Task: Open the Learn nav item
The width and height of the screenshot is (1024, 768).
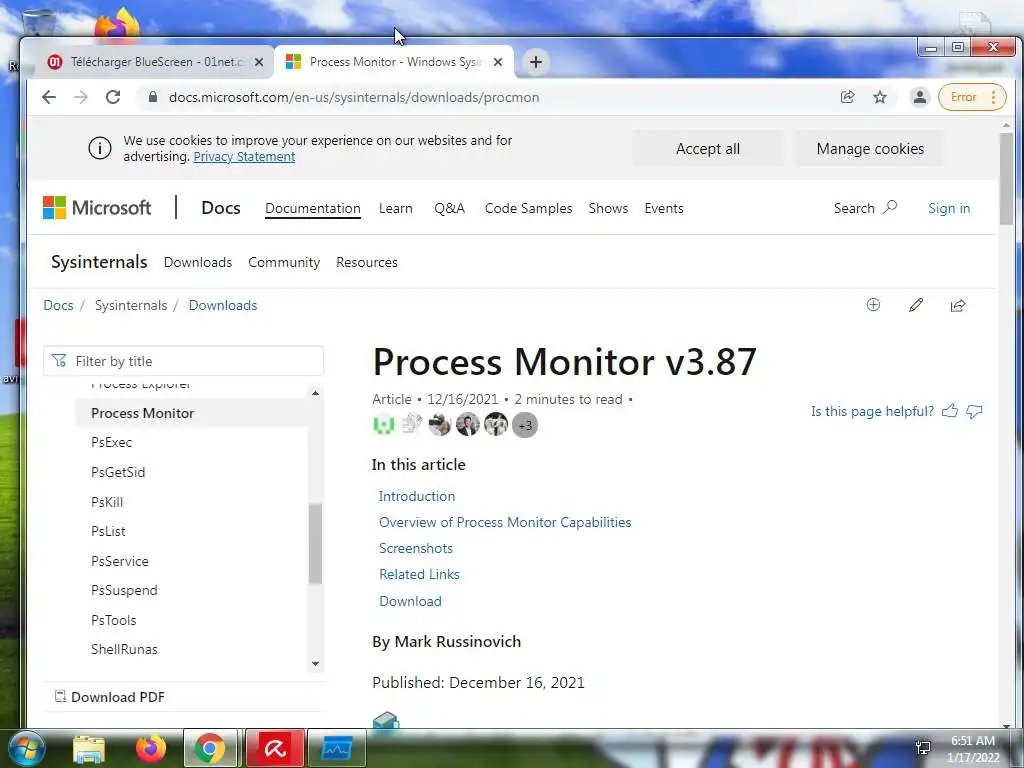Action: (396, 208)
